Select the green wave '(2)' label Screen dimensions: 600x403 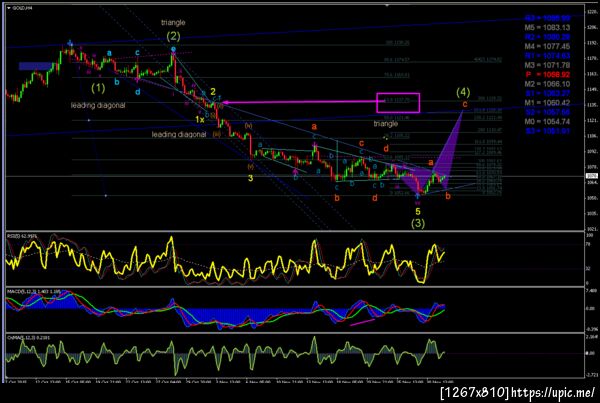click(x=173, y=36)
